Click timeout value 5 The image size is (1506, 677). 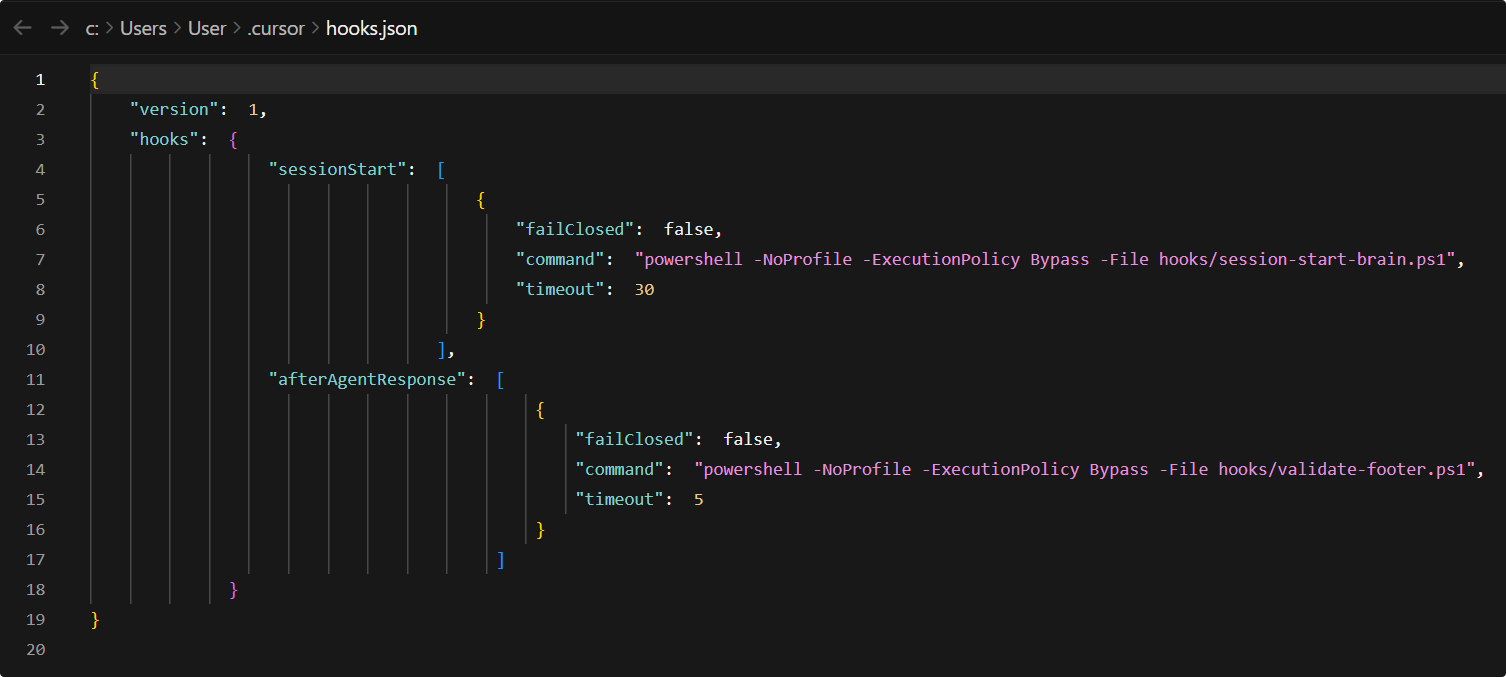pos(698,499)
